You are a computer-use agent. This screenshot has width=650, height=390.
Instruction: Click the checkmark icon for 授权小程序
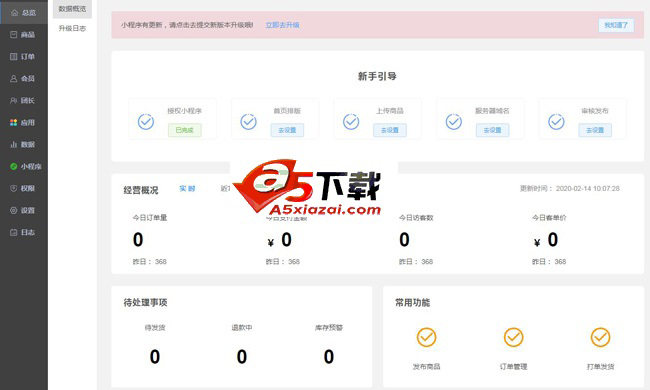click(x=146, y=122)
